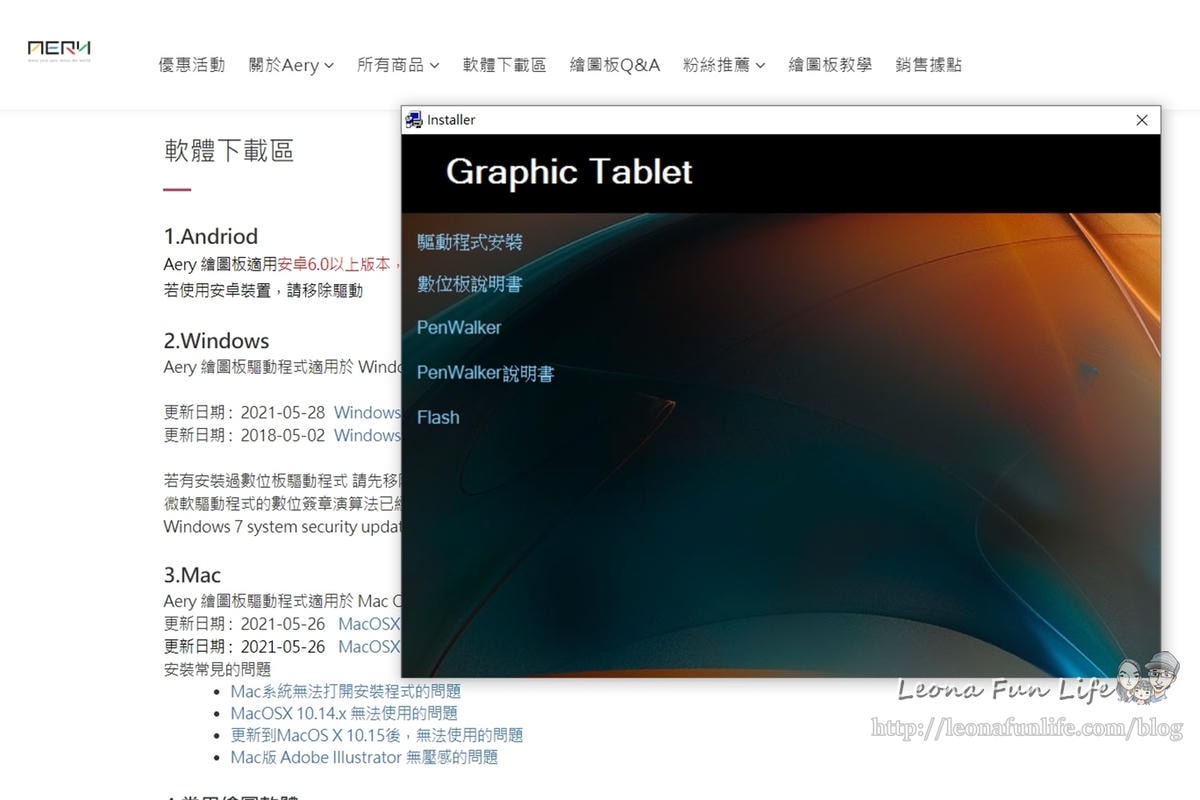Click the Flash option in installer
The width and height of the screenshot is (1200, 800).
pyautogui.click(x=438, y=417)
